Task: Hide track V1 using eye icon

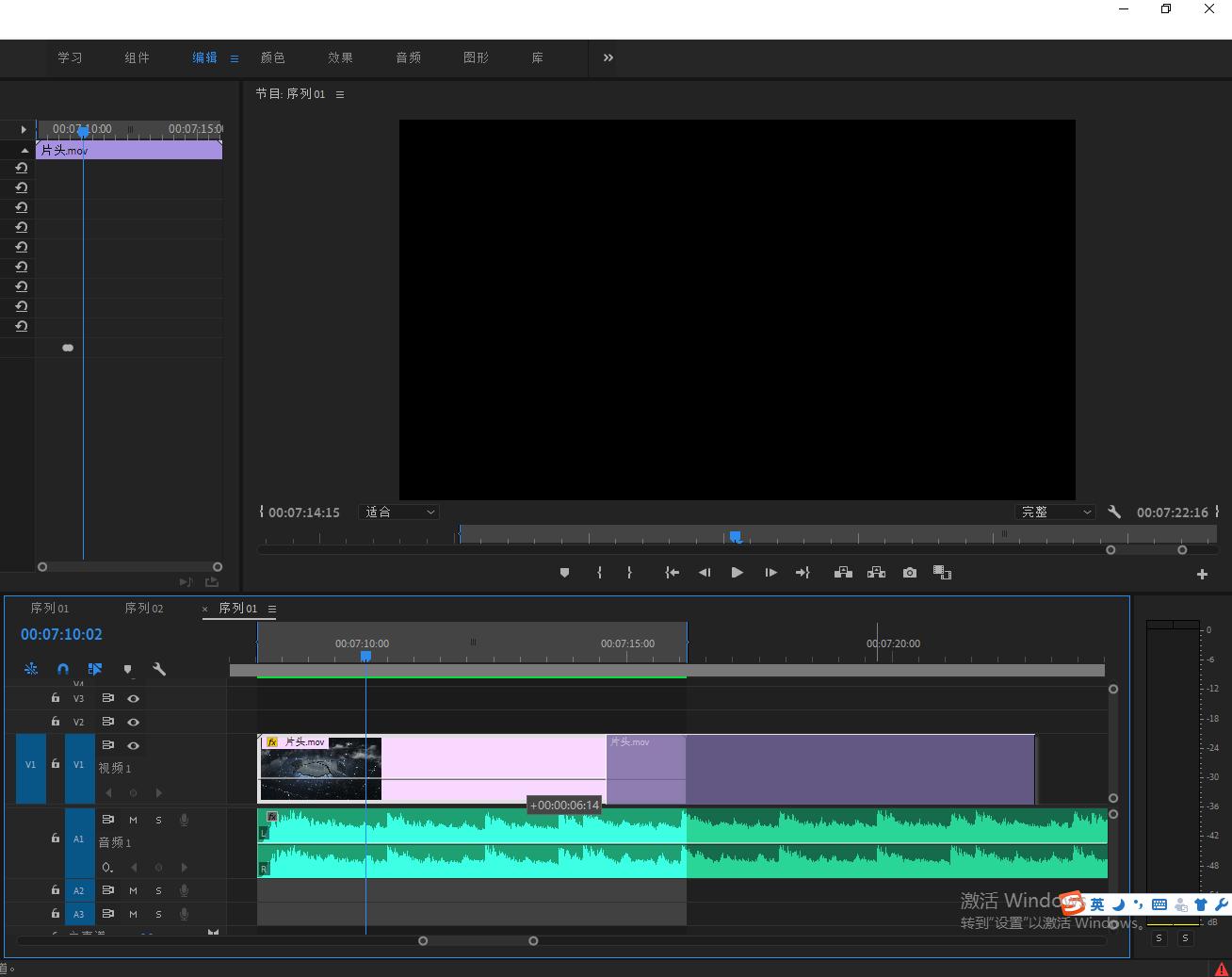Action: pyautogui.click(x=133, y=745)
